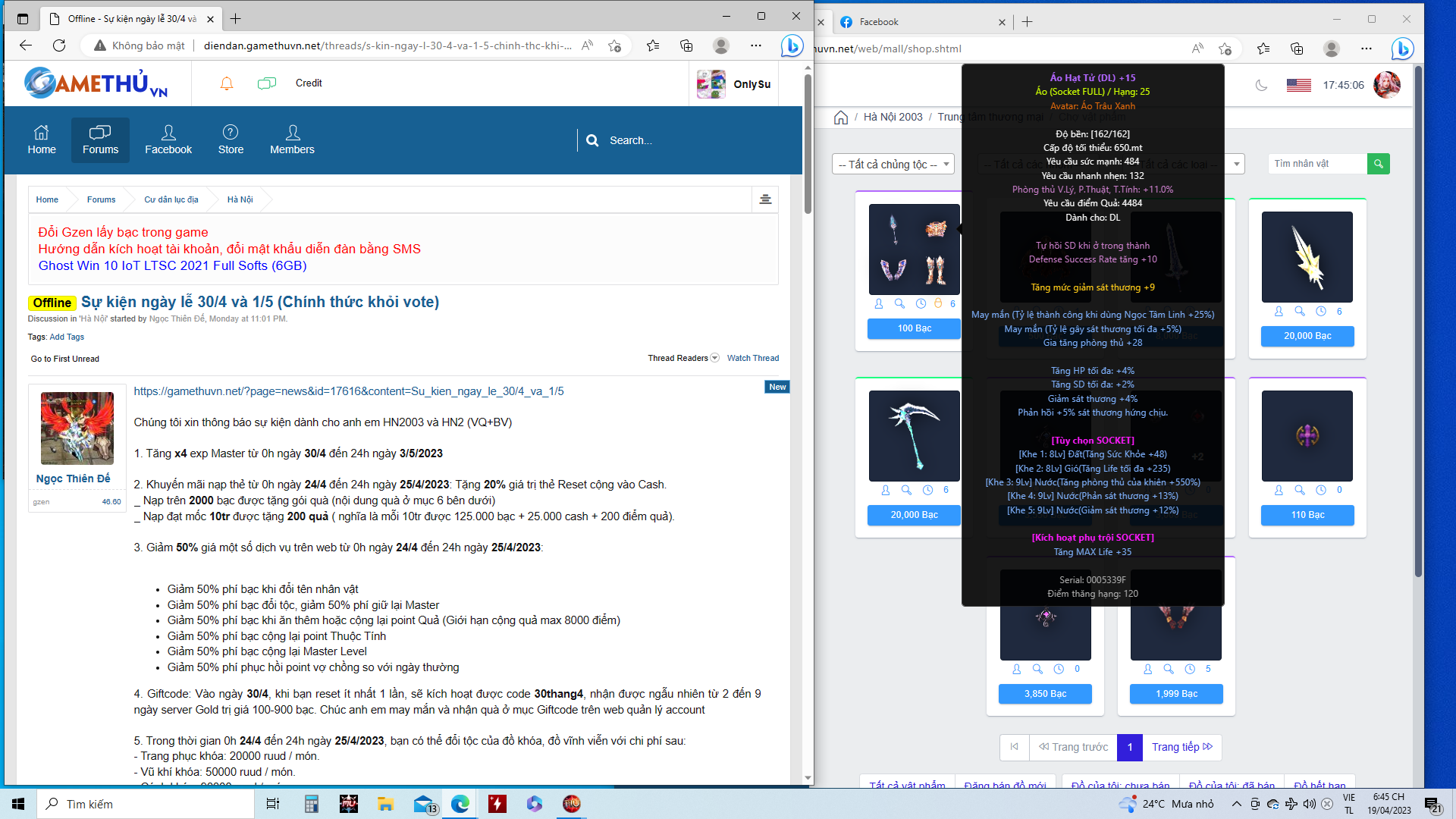Image resolution: width=1456 pixels, height=819 pixels.
Task: Click Watch Thread link
Action: tap(752, 358)
